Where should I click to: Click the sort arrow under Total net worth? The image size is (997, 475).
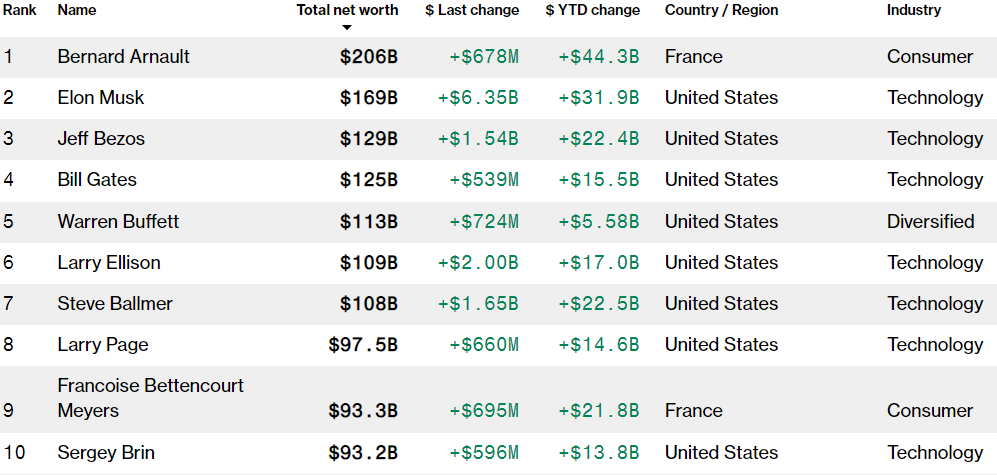point(347,27)
